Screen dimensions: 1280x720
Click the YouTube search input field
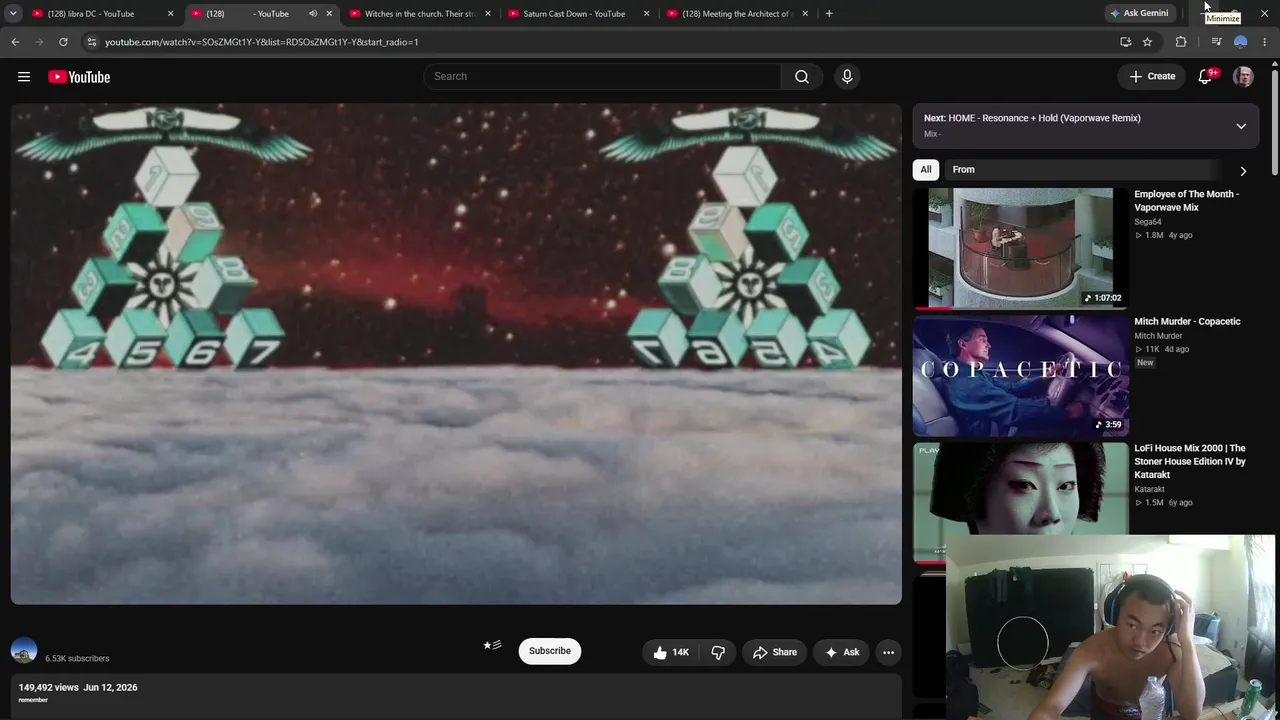[x=603, y=77]
